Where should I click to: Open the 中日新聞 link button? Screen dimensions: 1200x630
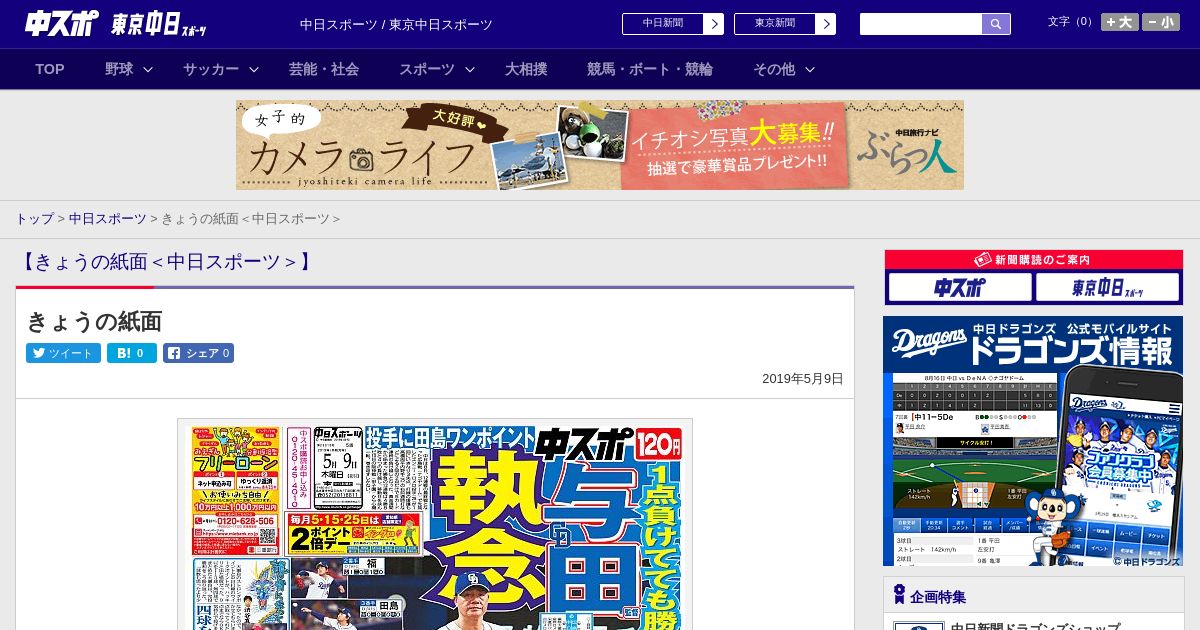[663, 24]
